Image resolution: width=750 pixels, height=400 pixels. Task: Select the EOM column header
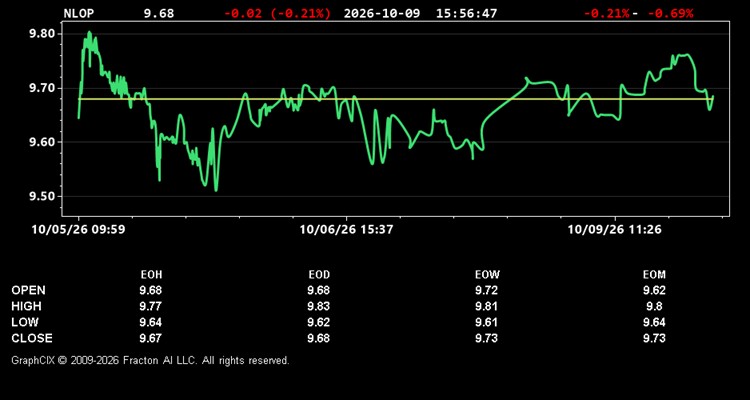pos(654,275)
